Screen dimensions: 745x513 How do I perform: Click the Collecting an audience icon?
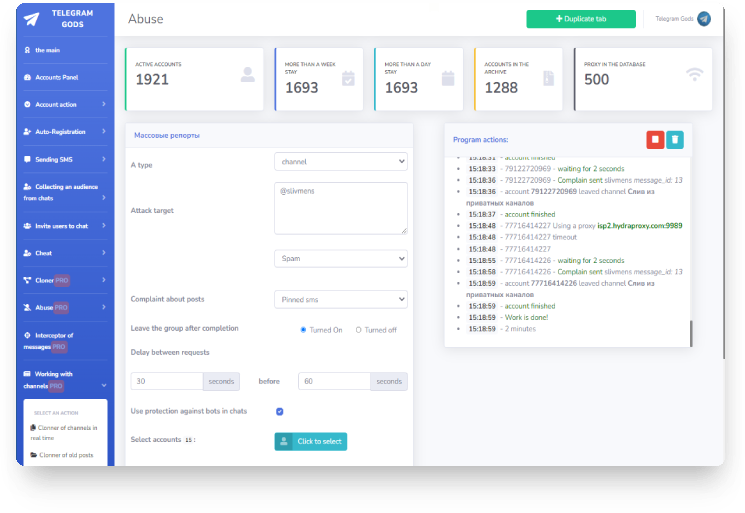point(27,186)
